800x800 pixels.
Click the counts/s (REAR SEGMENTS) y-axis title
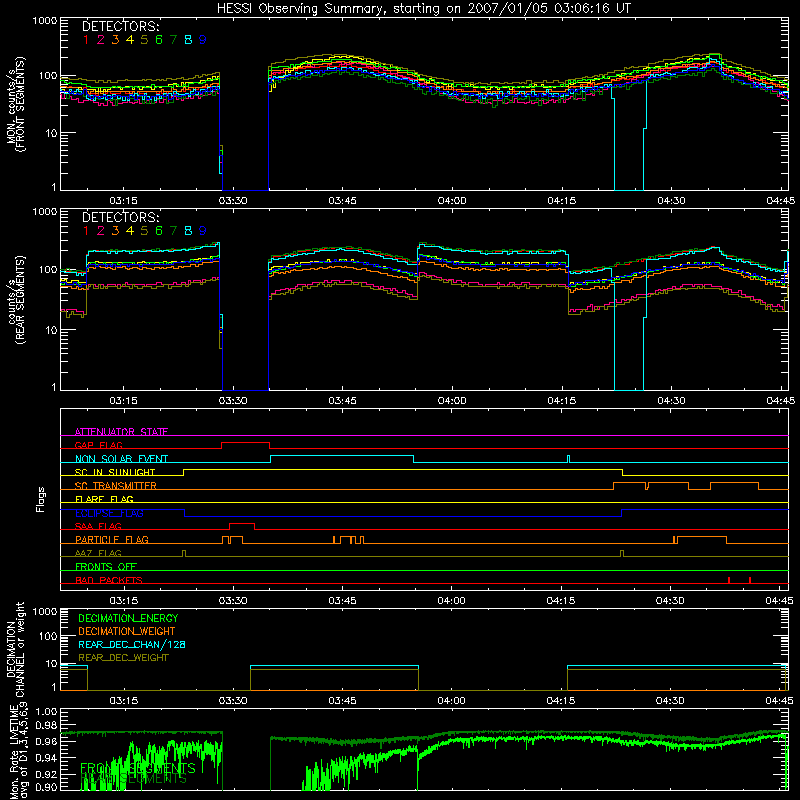click(16, 299)
